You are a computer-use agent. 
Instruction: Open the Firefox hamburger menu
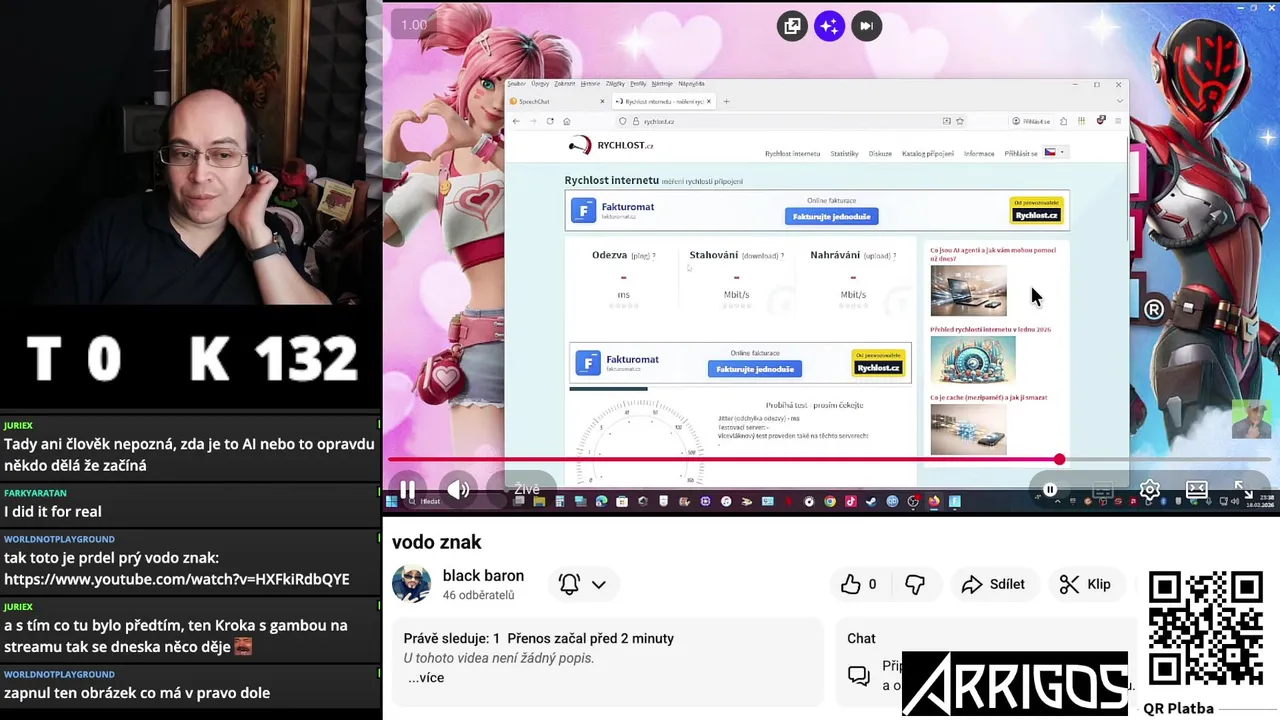[1118, 121]
